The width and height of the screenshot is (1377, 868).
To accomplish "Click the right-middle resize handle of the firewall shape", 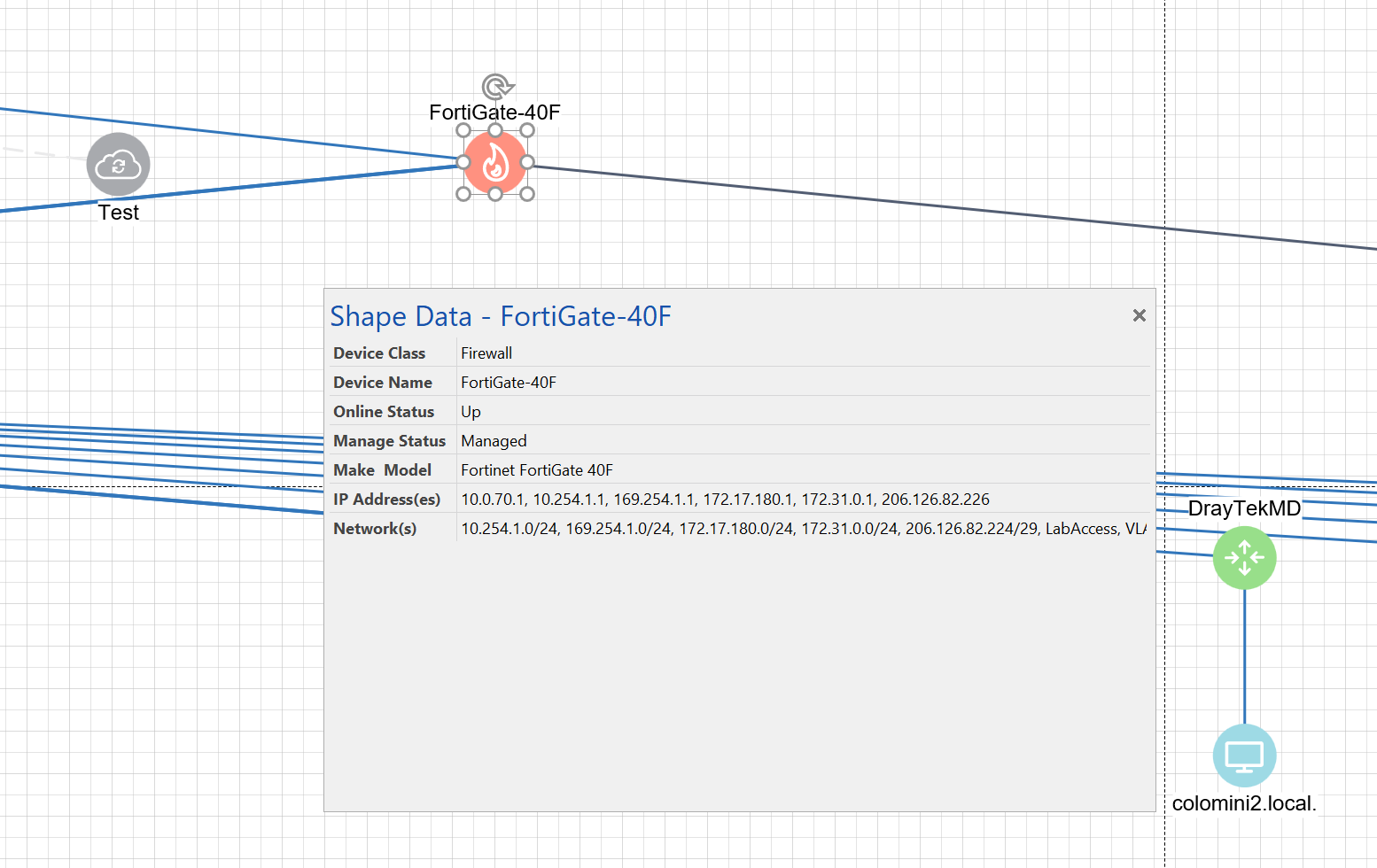I will point(527,162).
